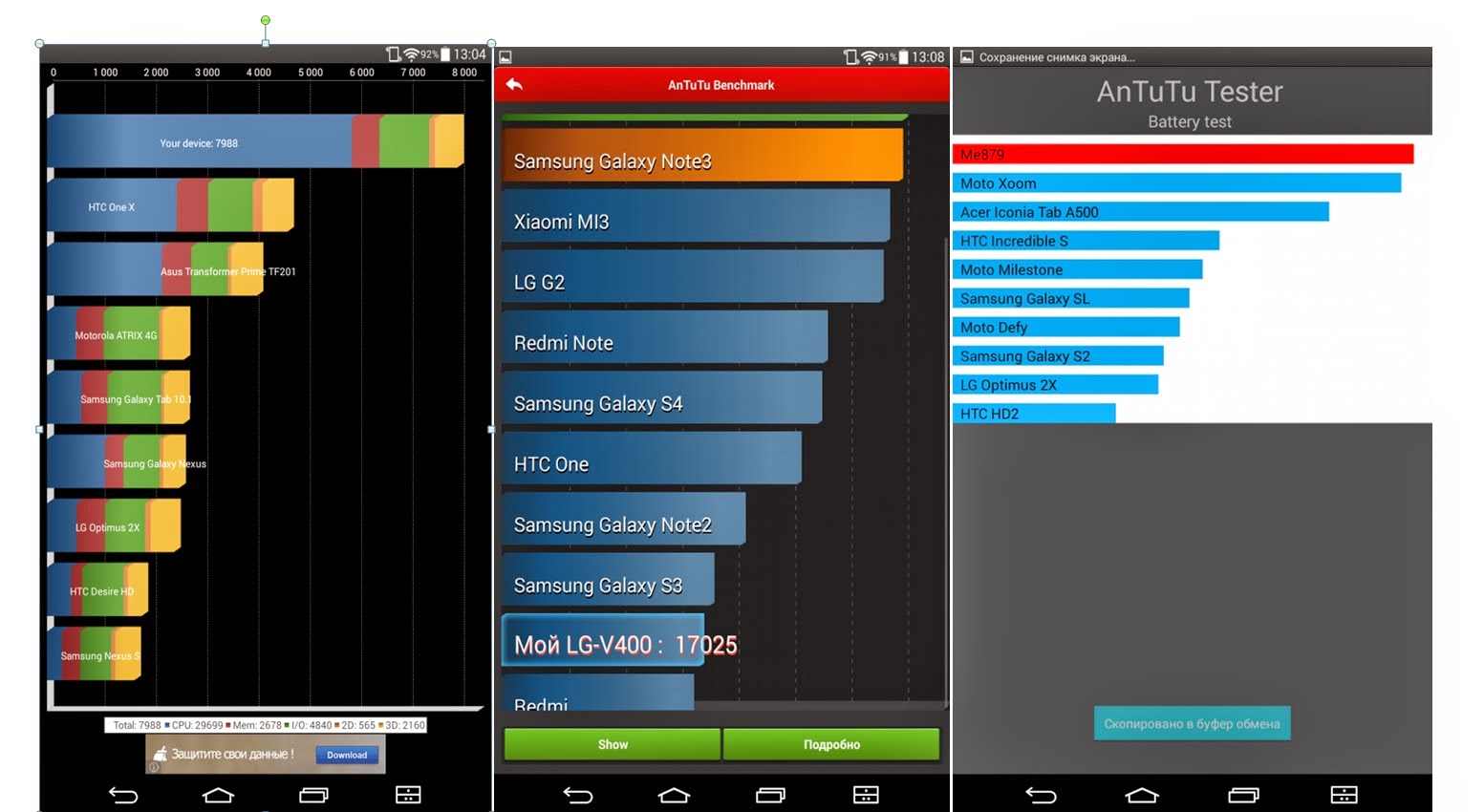The width and height of the screenshot is (1484, 812).
Task: Click Asus Transformer Prime TF201 bar
Action: tap(156, 269)
